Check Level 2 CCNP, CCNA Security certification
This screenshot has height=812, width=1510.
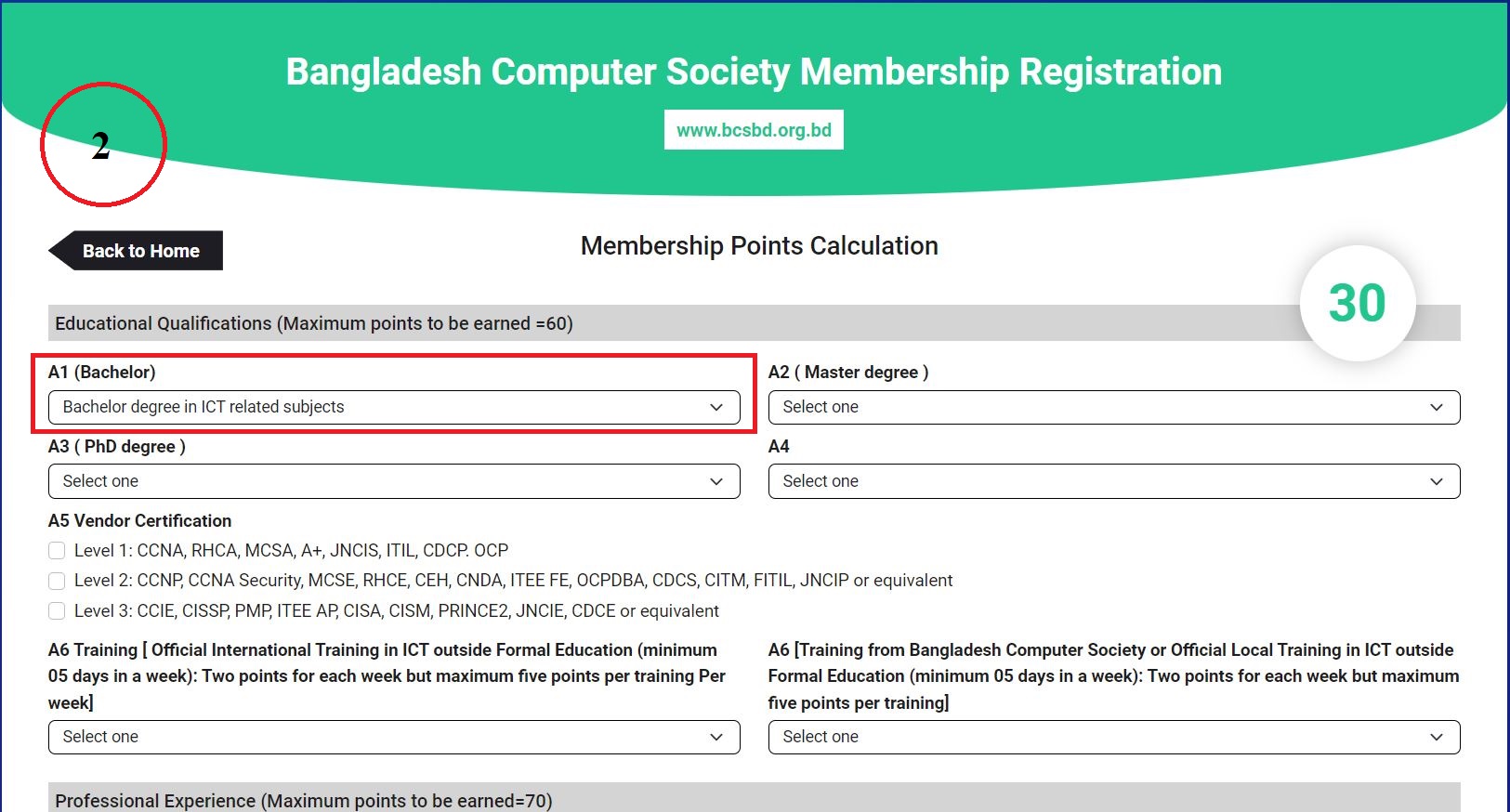click(57, 581)
